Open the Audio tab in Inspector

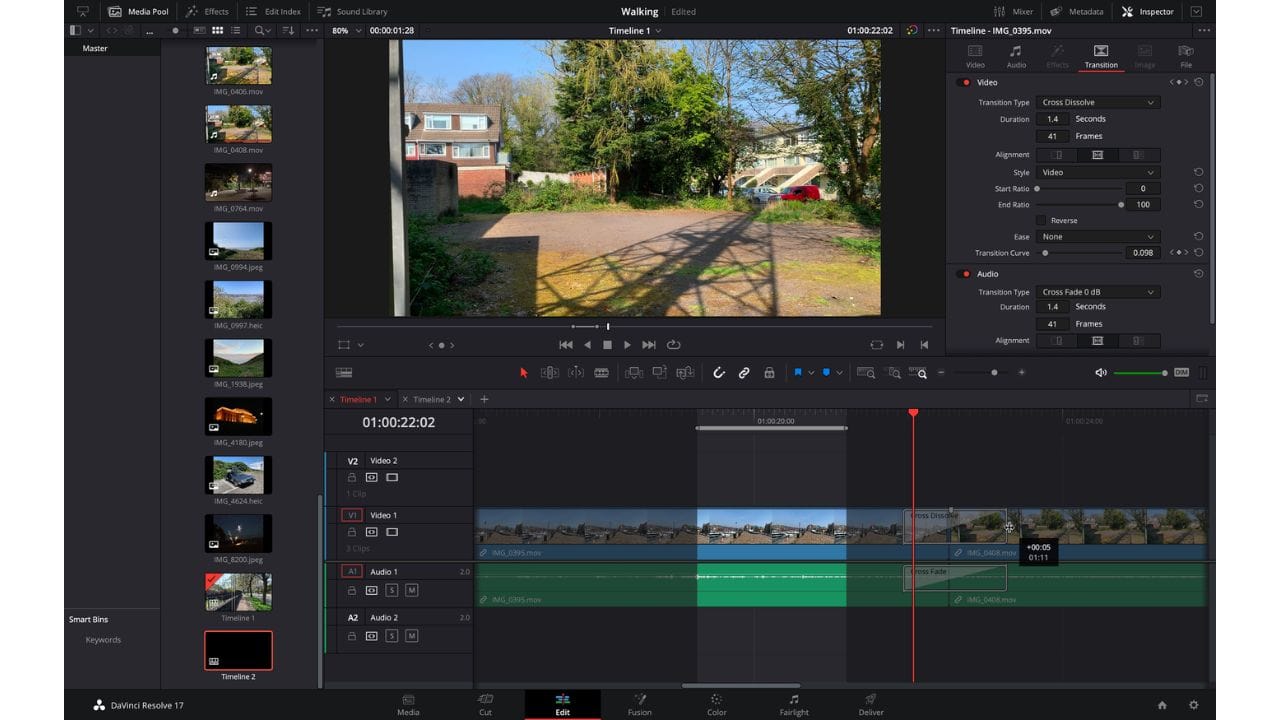point(1016,56)
